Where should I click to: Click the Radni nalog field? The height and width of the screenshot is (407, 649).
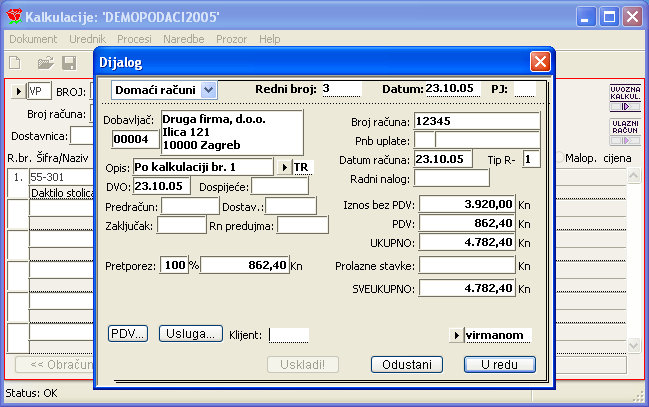click(452, 178)
